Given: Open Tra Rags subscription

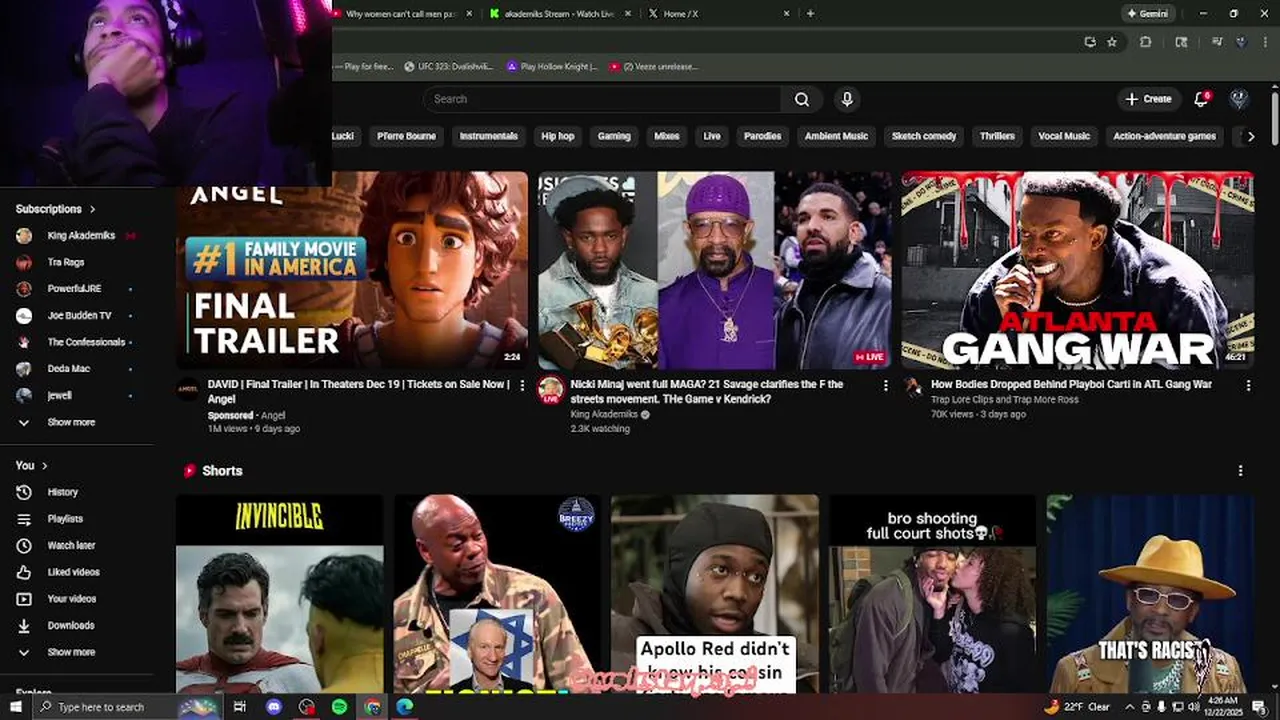Looking at the screenshot, I should click(77, 262).
